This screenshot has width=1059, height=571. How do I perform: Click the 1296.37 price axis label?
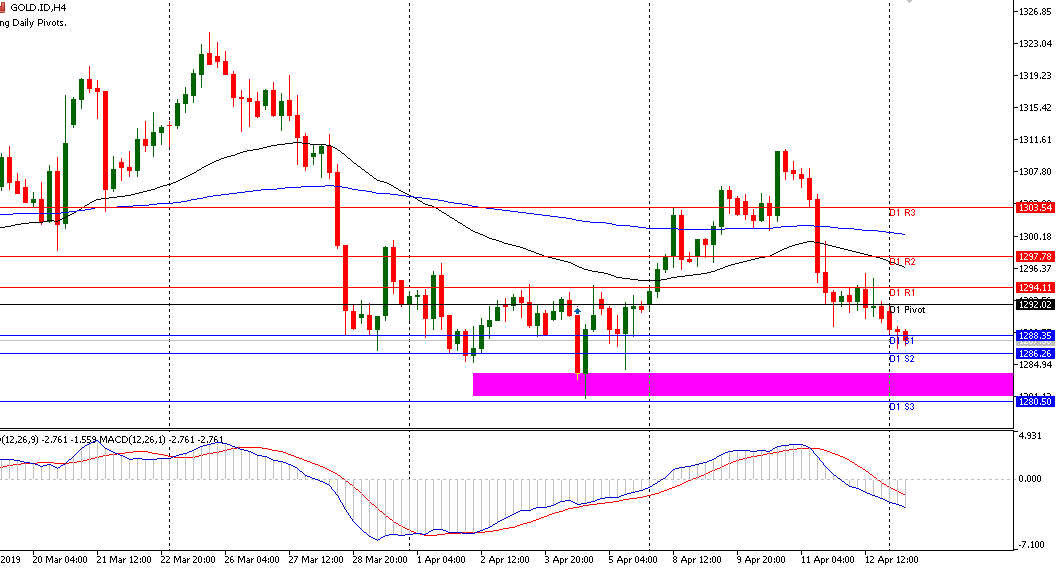(x=1035, y=268)
